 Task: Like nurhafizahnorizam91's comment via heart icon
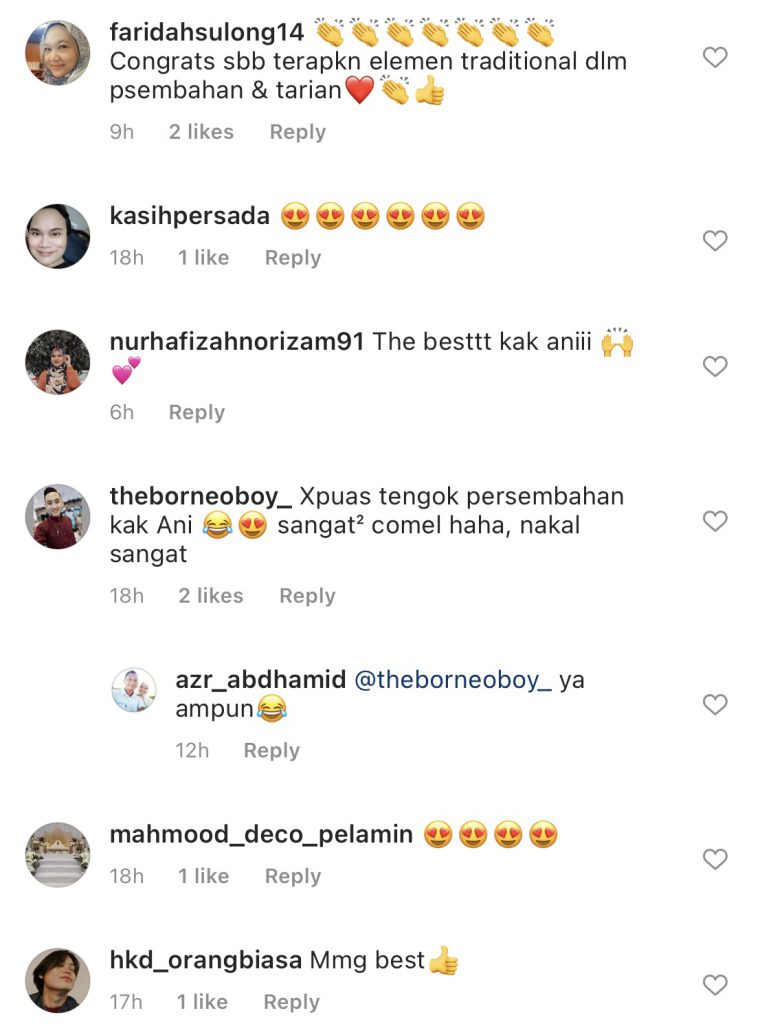715,366
